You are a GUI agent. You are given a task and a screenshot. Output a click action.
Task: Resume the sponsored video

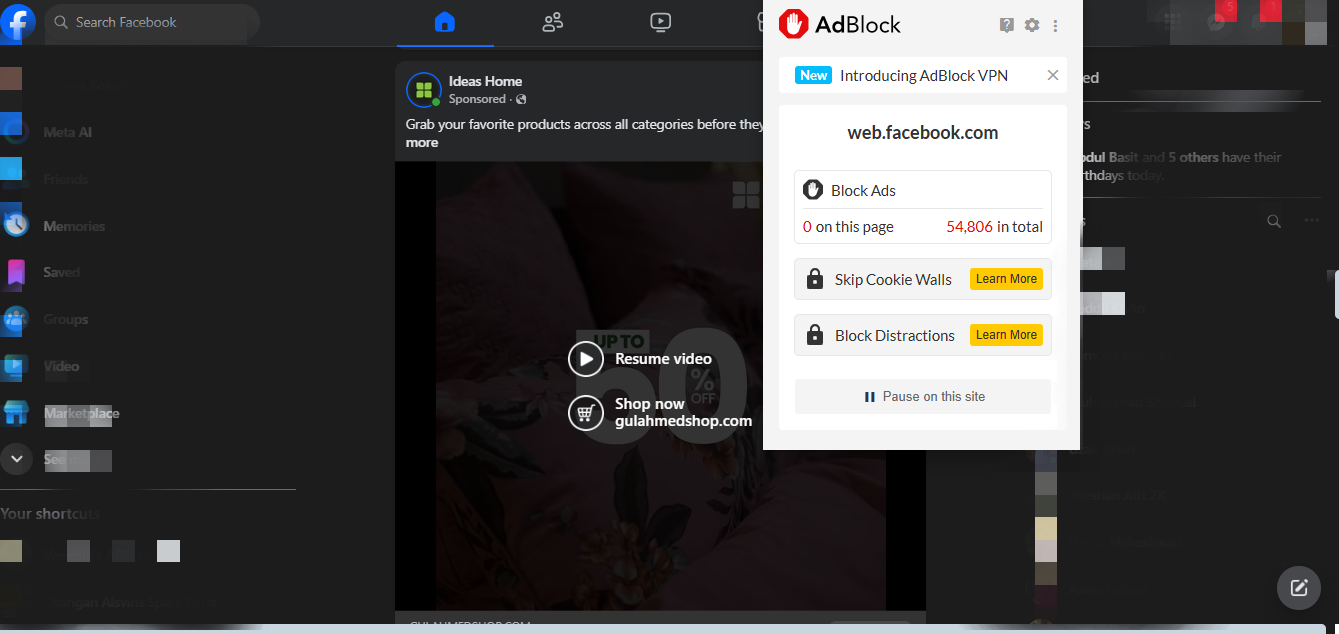(x=640, y=359)
